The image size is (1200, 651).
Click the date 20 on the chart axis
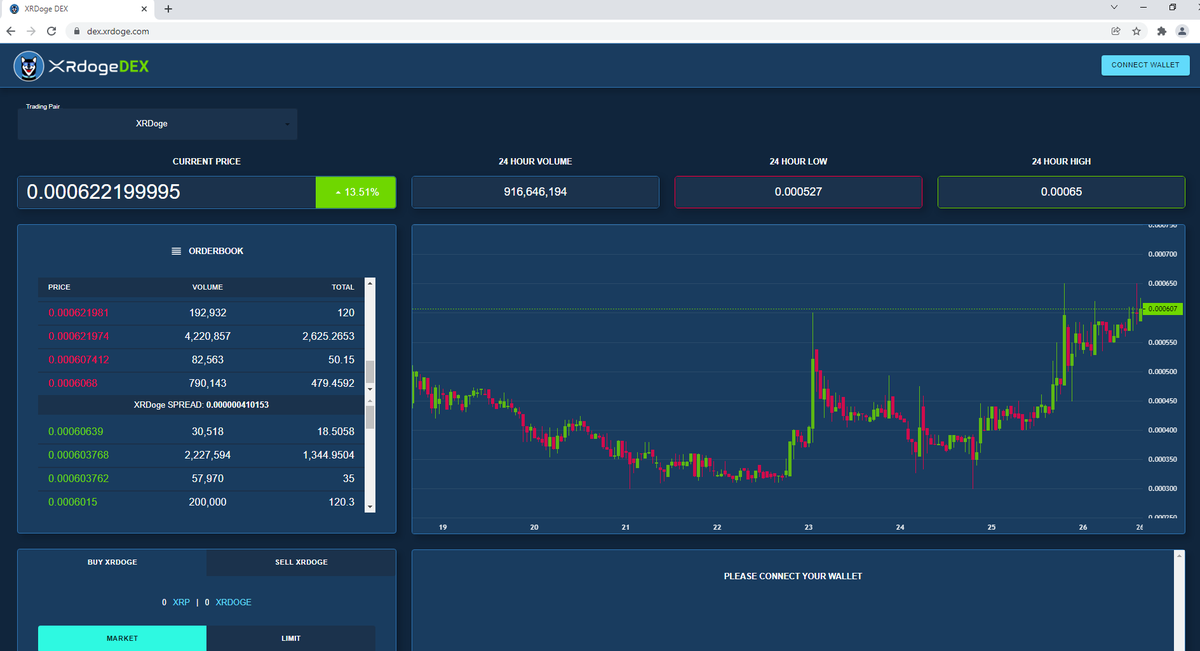534,526
